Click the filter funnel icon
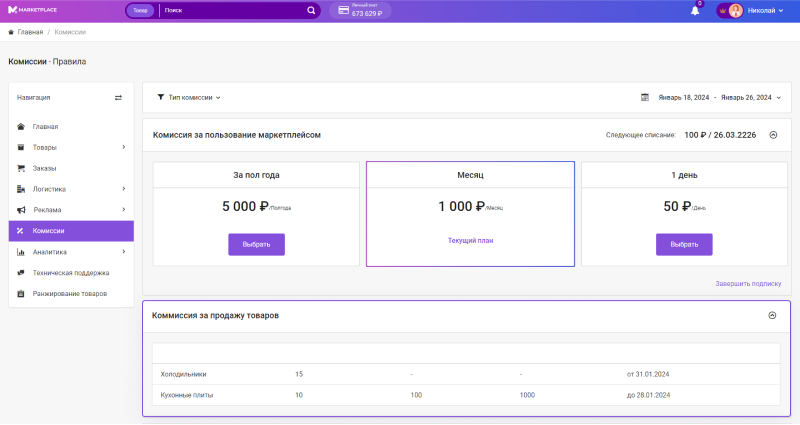 point(161,98)
